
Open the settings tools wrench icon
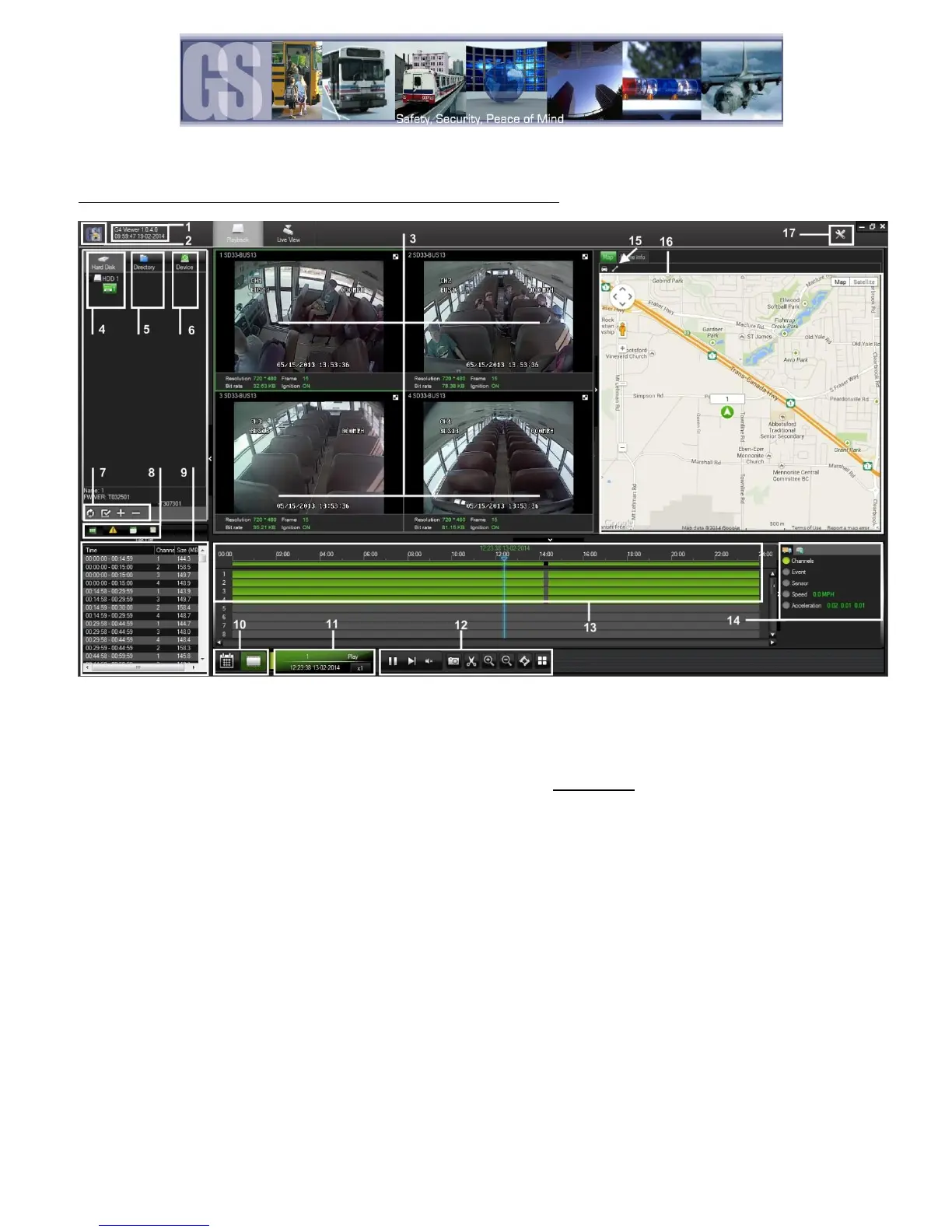[840, 234]
